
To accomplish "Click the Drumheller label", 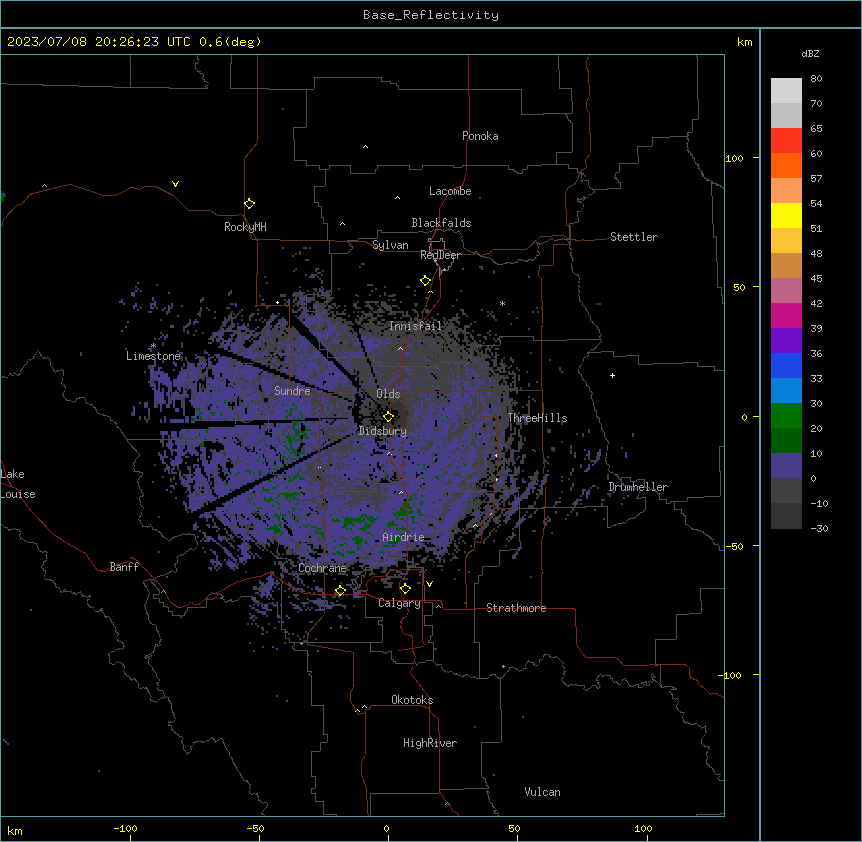I will (x=638, y=487).
